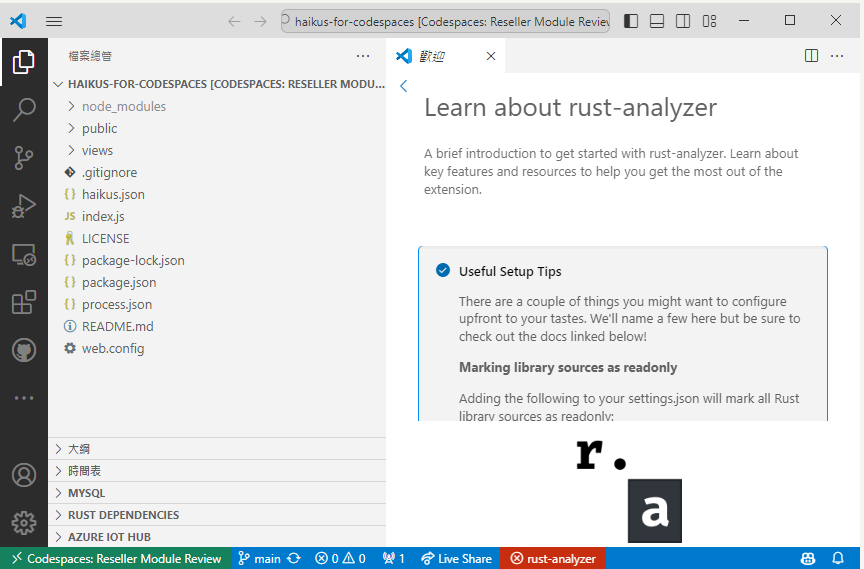Open notifications bell in status bar
This screenshot has width=864, height=569.
[838, 559]
